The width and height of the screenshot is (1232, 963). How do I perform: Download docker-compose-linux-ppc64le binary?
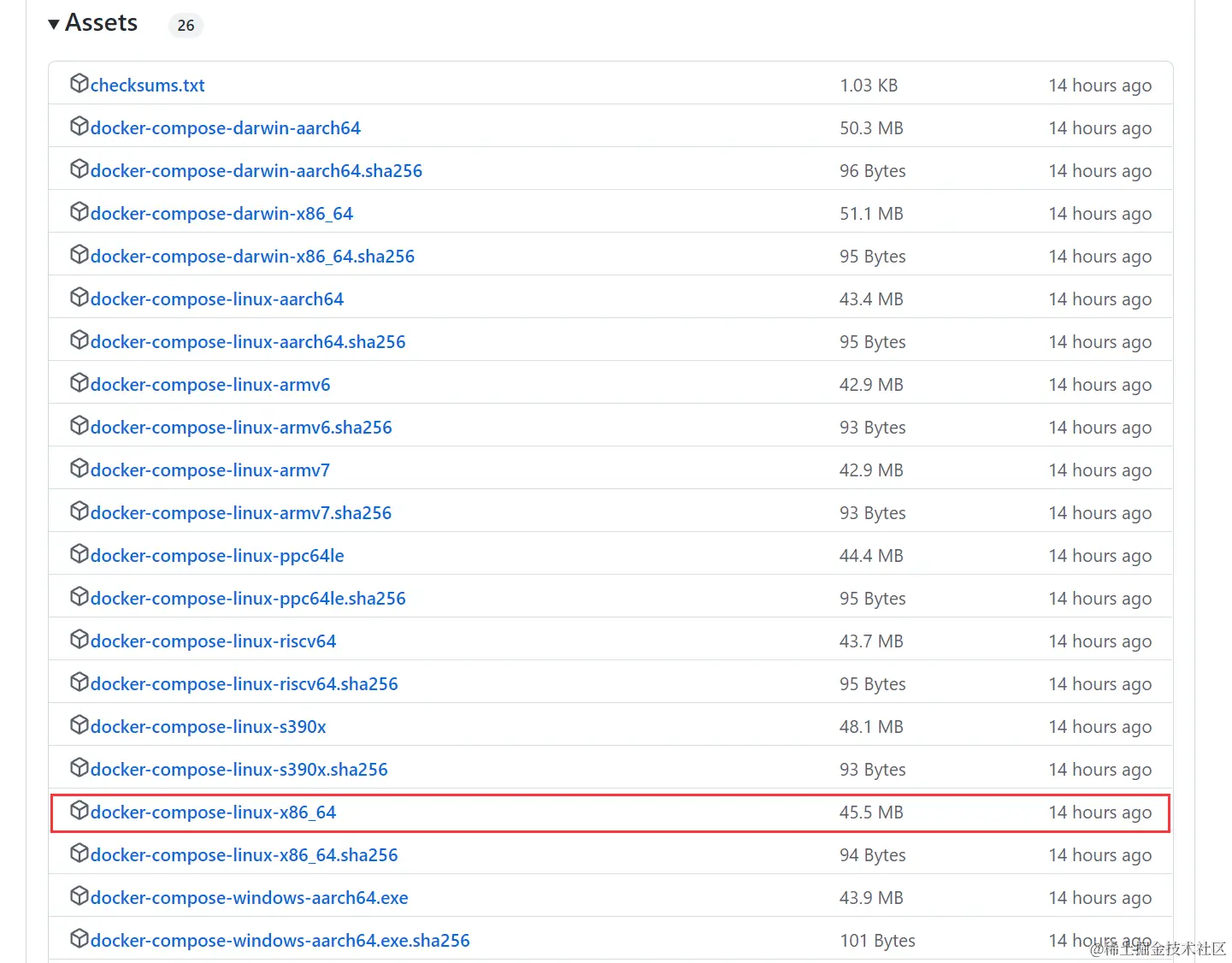[x=217, y=556]
